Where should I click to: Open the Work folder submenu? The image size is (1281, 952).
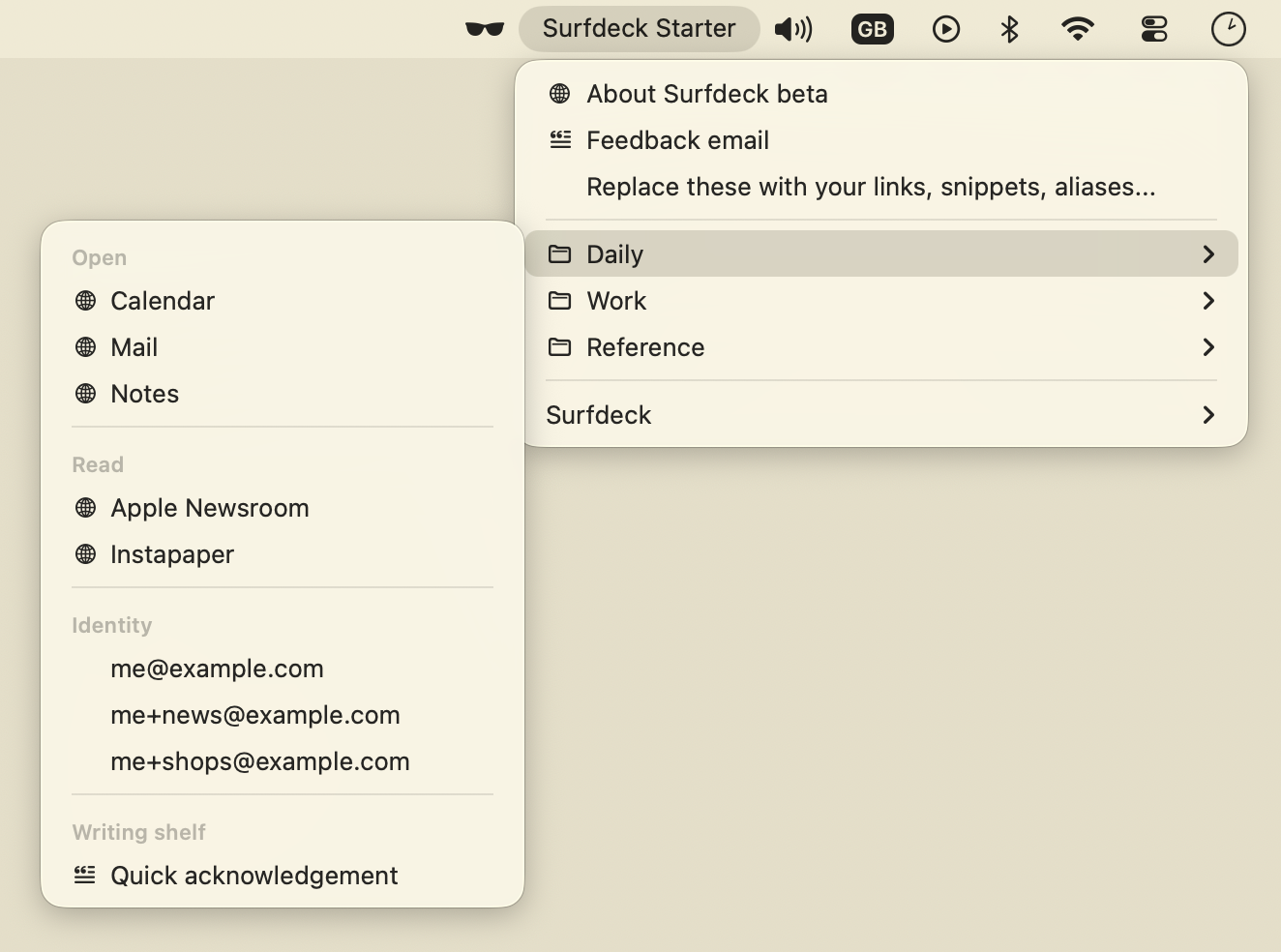[x=881, y=301]
